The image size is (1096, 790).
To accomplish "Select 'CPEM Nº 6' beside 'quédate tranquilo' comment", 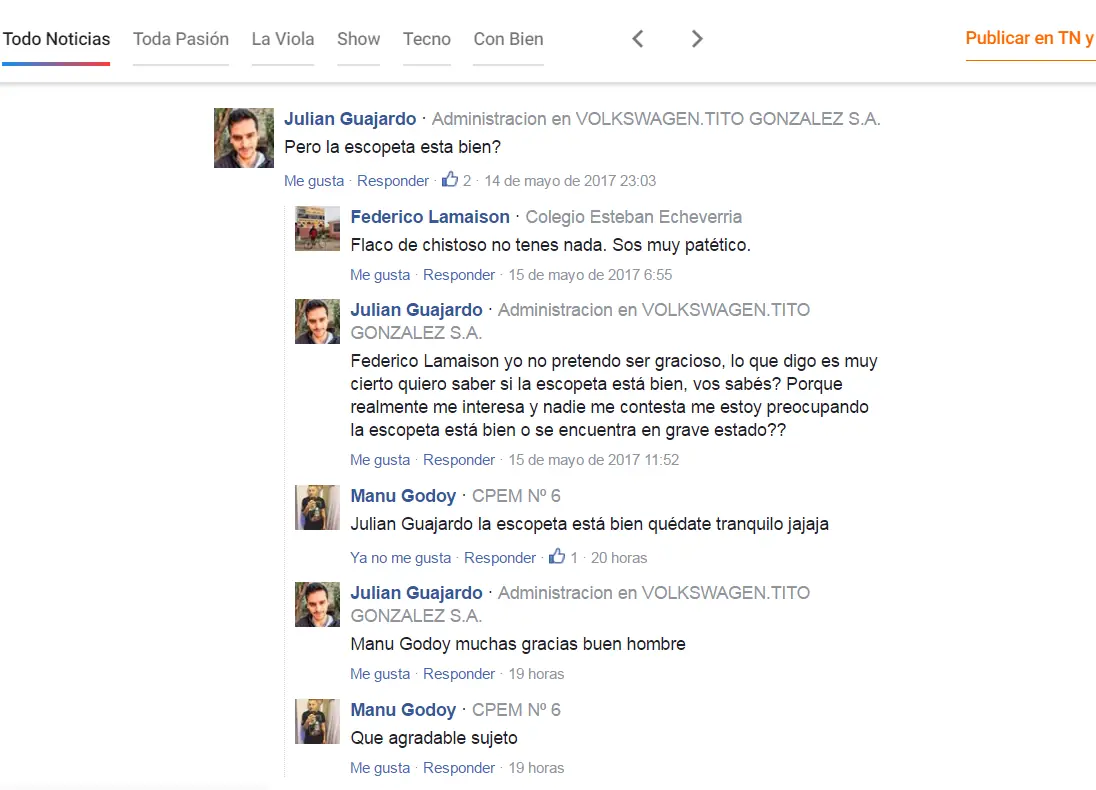I will (x=516, y=496).
